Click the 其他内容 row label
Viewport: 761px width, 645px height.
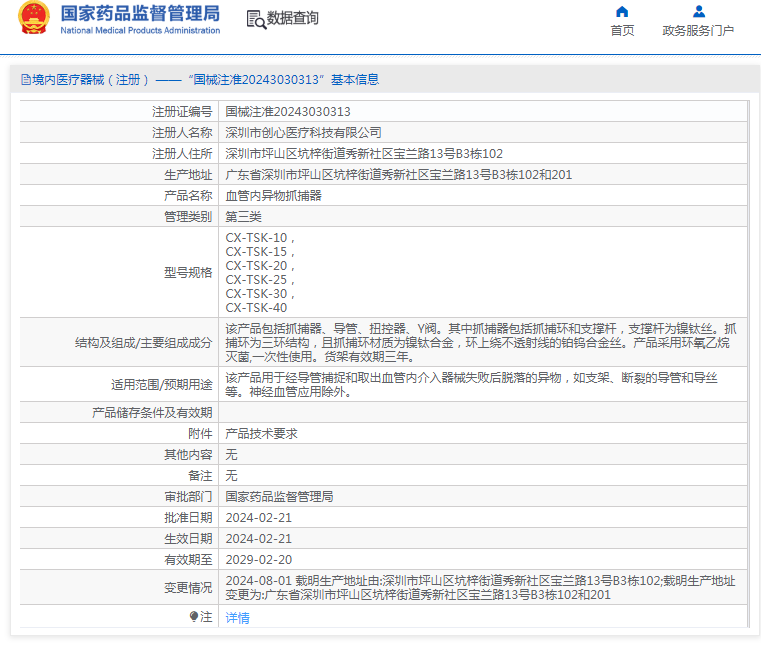tap(188, 454)
